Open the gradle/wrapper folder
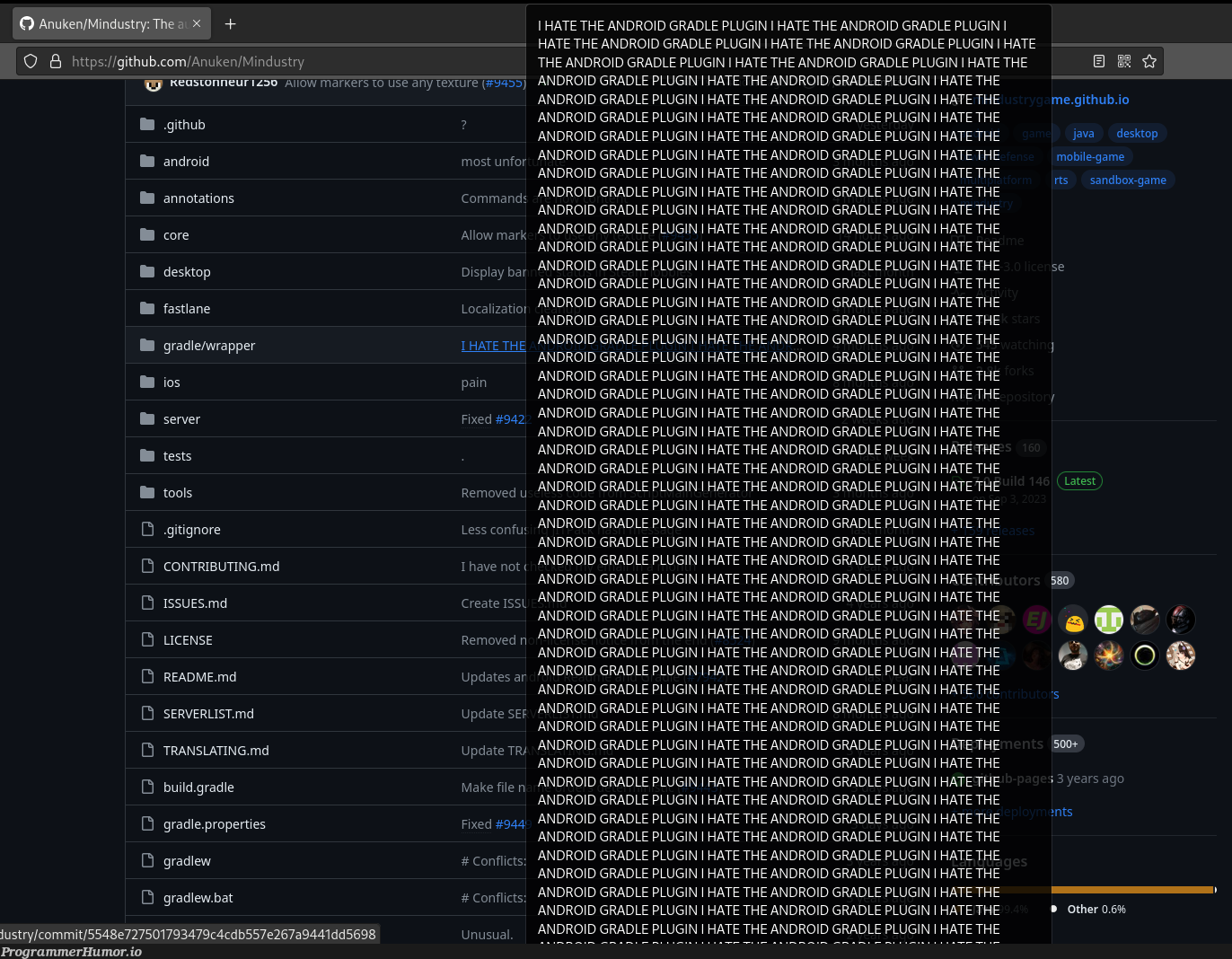Screen dimensions: 1232x959 tap(209, 346)
